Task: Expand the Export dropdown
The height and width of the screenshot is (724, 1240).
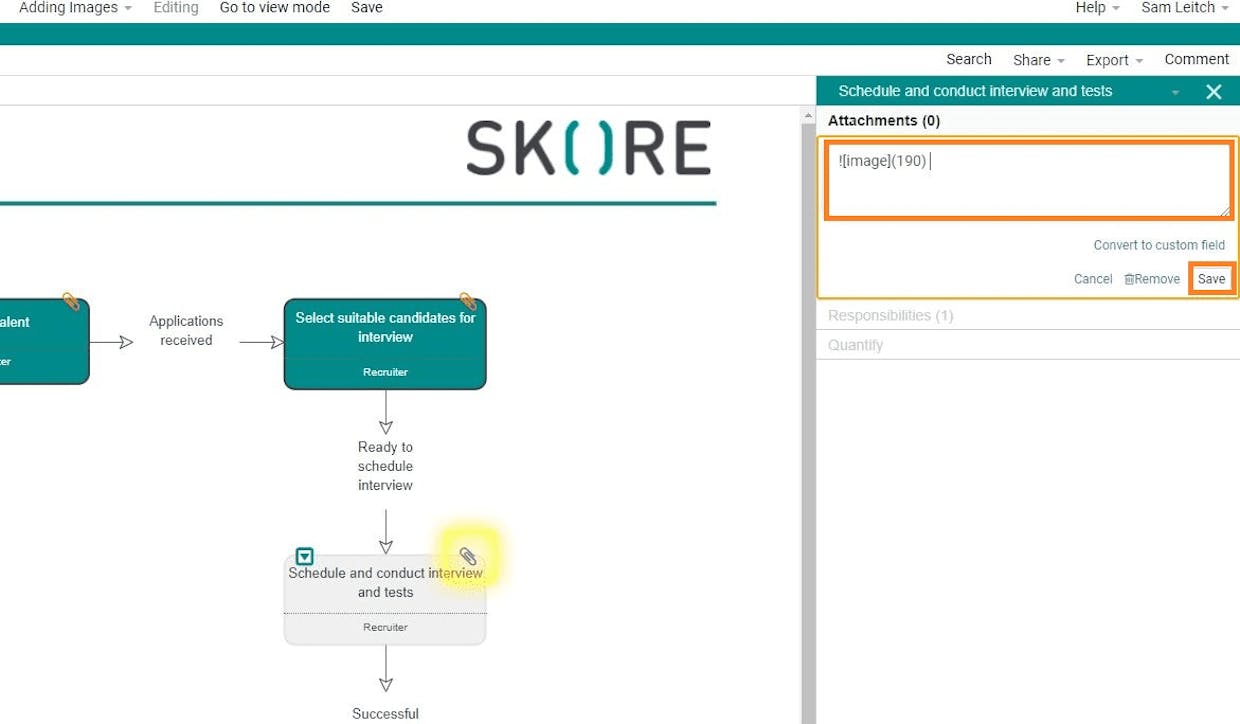Action: click(x=1114, y=60)
